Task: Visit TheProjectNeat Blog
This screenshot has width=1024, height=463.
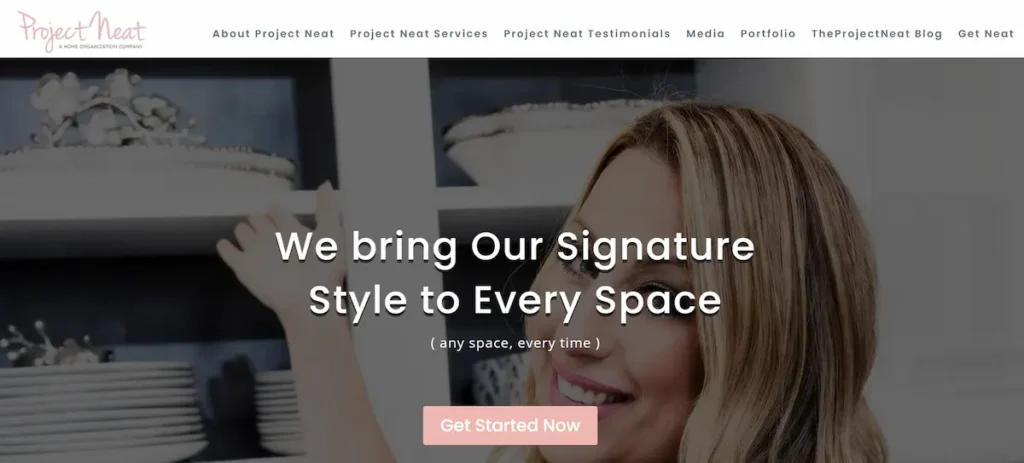Action: pos(876,34)
